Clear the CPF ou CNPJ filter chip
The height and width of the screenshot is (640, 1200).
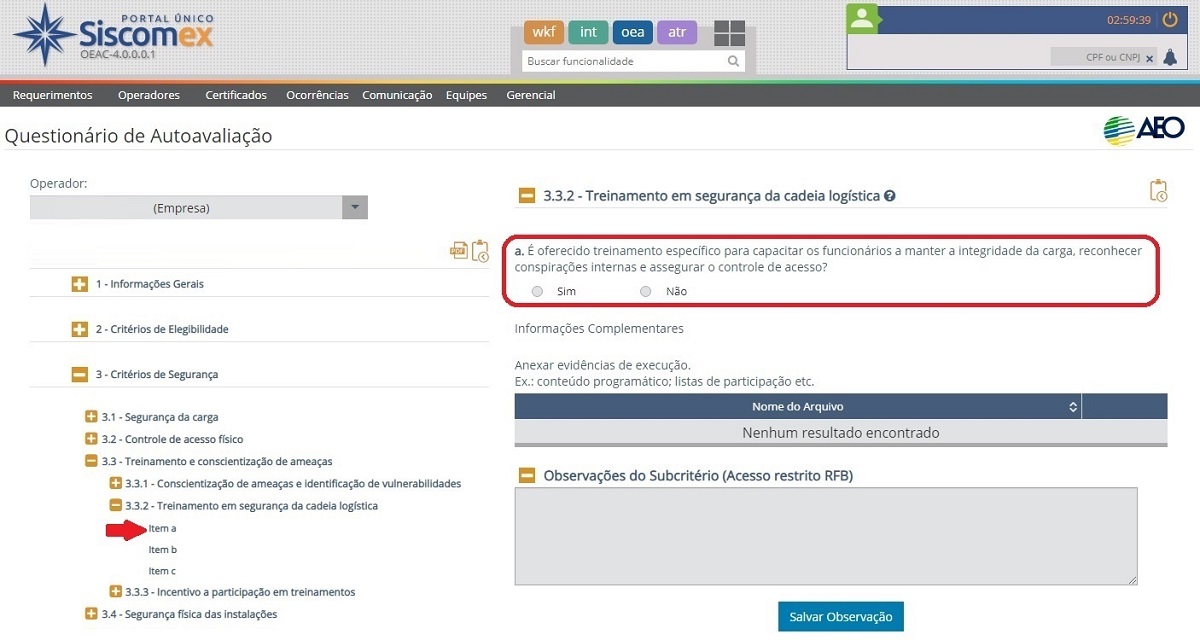[1148, 58]
